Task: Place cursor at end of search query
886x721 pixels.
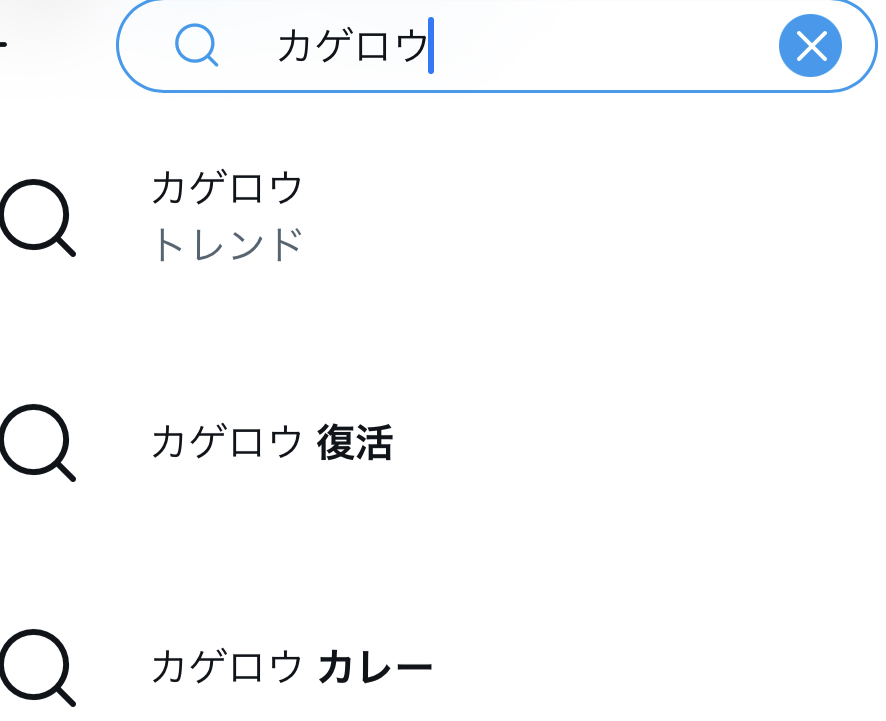Action: tap(431, 46)
